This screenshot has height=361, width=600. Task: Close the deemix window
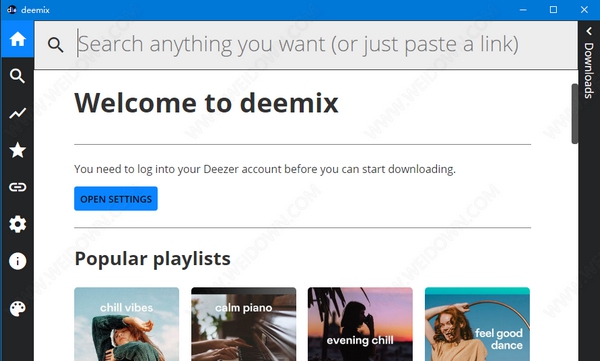584,10
